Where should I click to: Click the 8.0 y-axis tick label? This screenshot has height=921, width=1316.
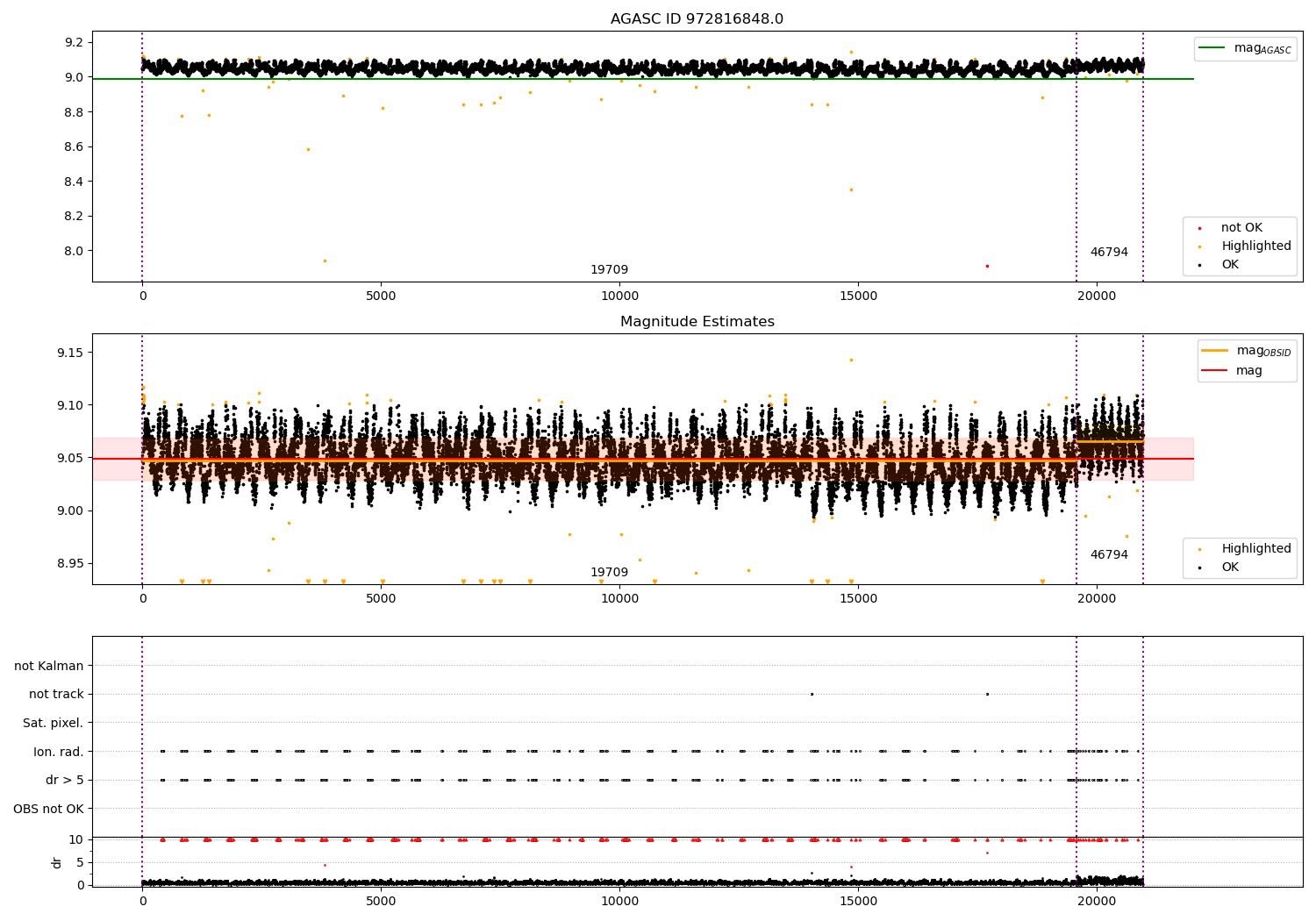[x=75, y=251]
